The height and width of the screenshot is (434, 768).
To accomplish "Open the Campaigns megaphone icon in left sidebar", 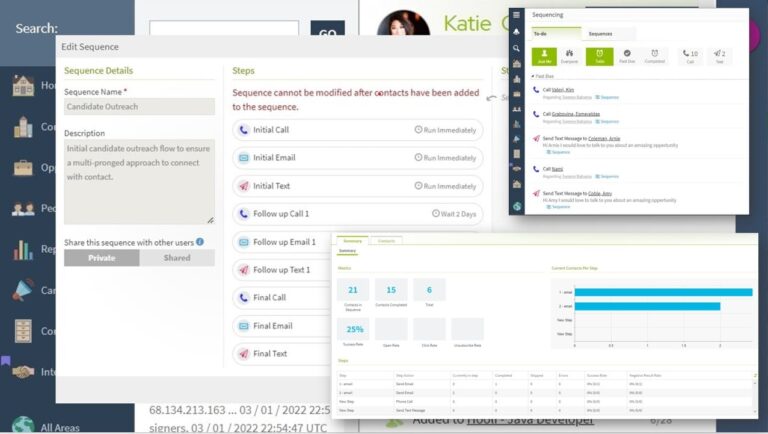I will (23, 290).
